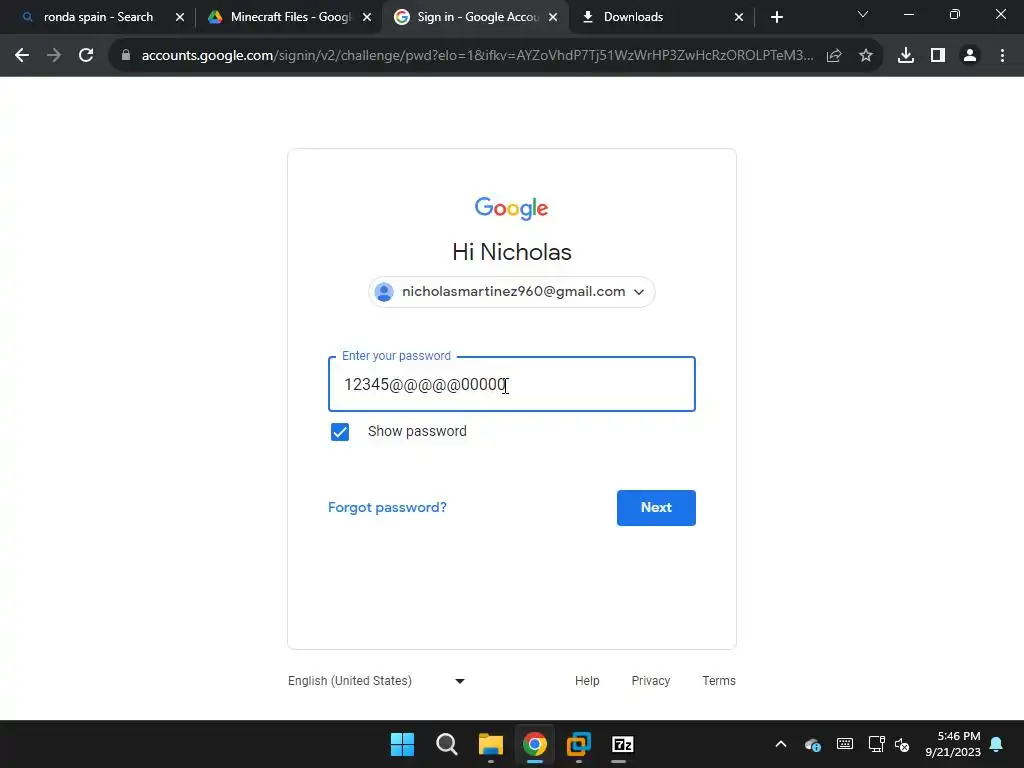Open Windows taskbar search
1024x768 pixels.
click(447, 744)
